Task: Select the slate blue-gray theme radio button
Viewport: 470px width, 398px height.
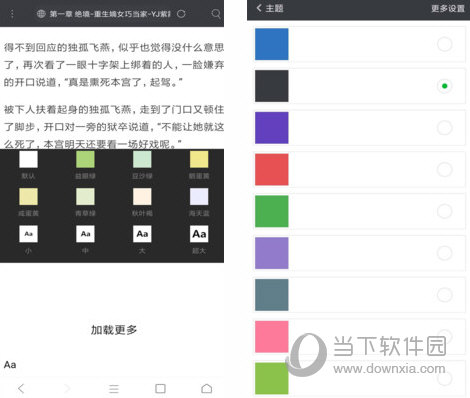Action: tap(444, 295)
